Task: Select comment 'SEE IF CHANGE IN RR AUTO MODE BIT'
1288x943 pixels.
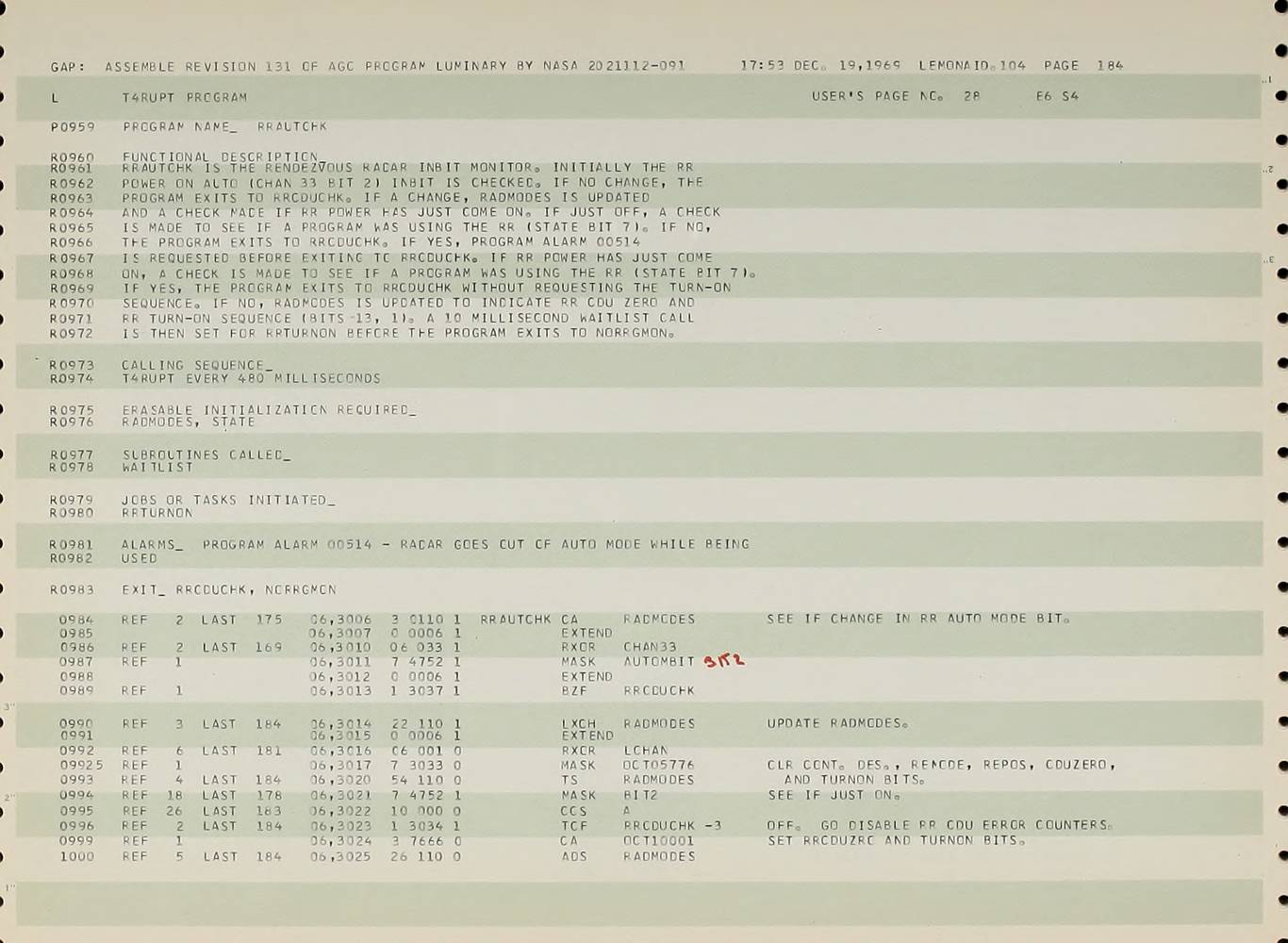Action: point(919,619)
